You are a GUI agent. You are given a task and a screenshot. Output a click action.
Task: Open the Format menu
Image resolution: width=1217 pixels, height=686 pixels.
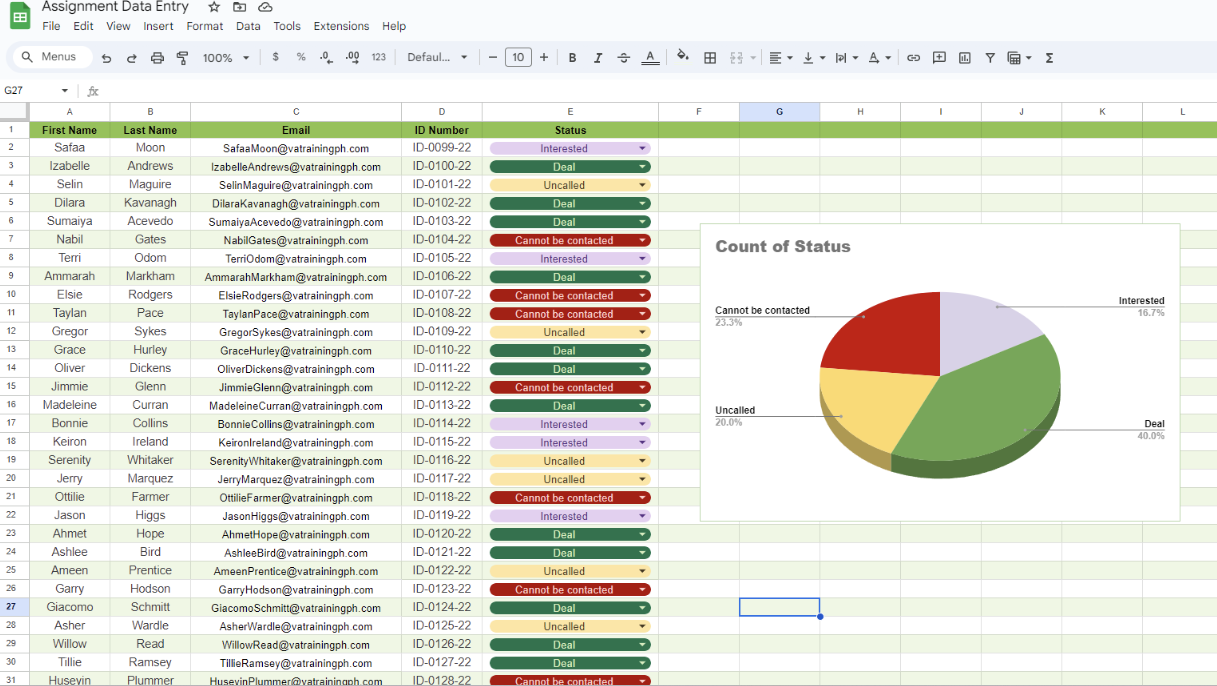[x=205, y=26]
